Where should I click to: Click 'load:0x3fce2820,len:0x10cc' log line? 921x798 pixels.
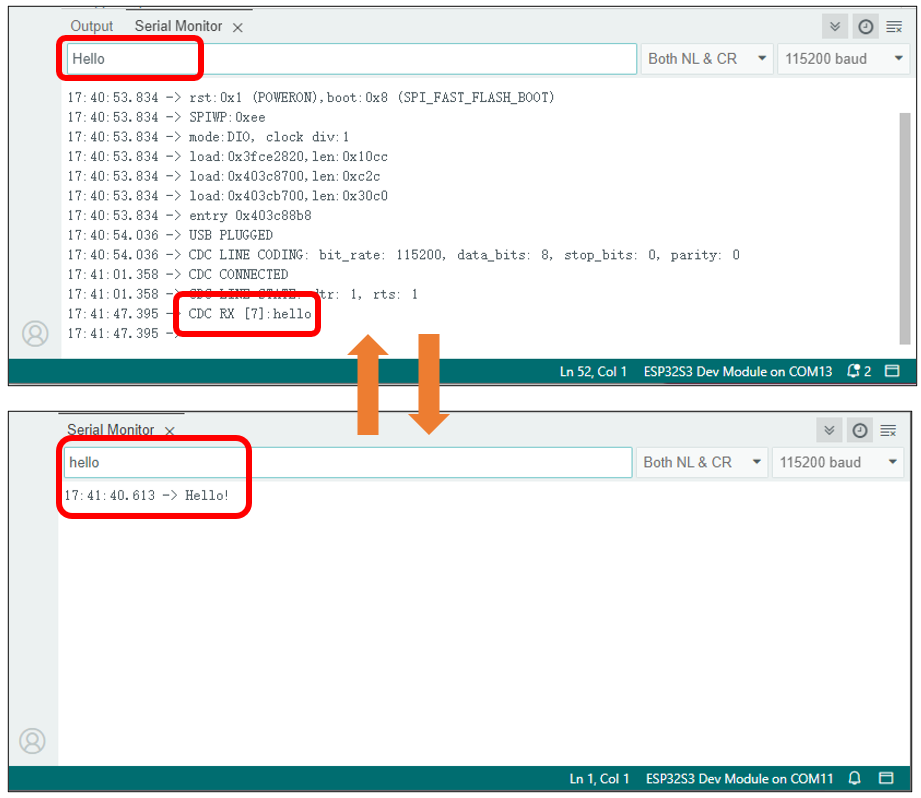pyautogui.click(x=227, y=156)
